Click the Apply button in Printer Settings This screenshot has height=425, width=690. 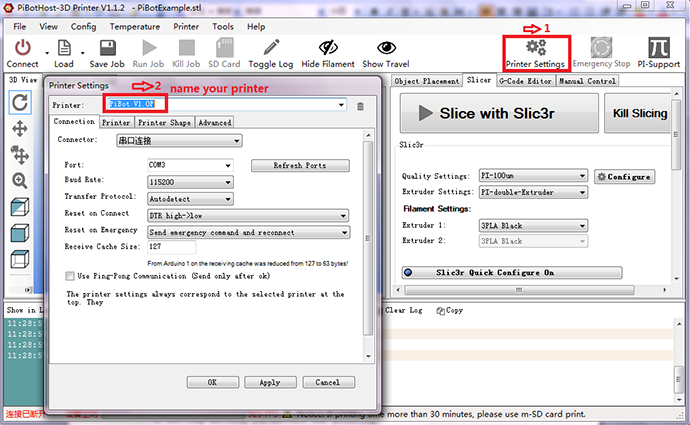[269, 382]
